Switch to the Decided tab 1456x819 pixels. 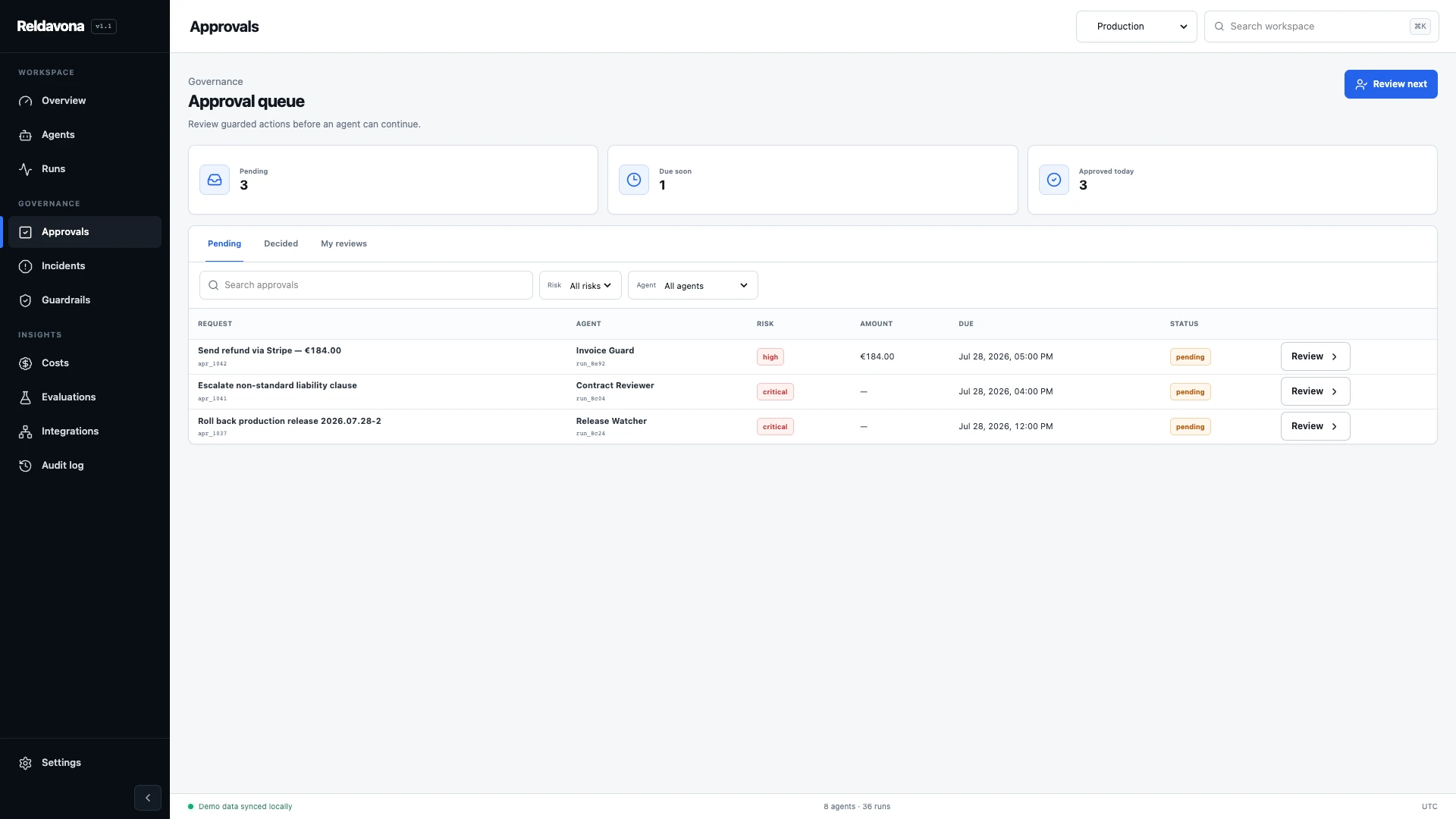coord(281,243)
